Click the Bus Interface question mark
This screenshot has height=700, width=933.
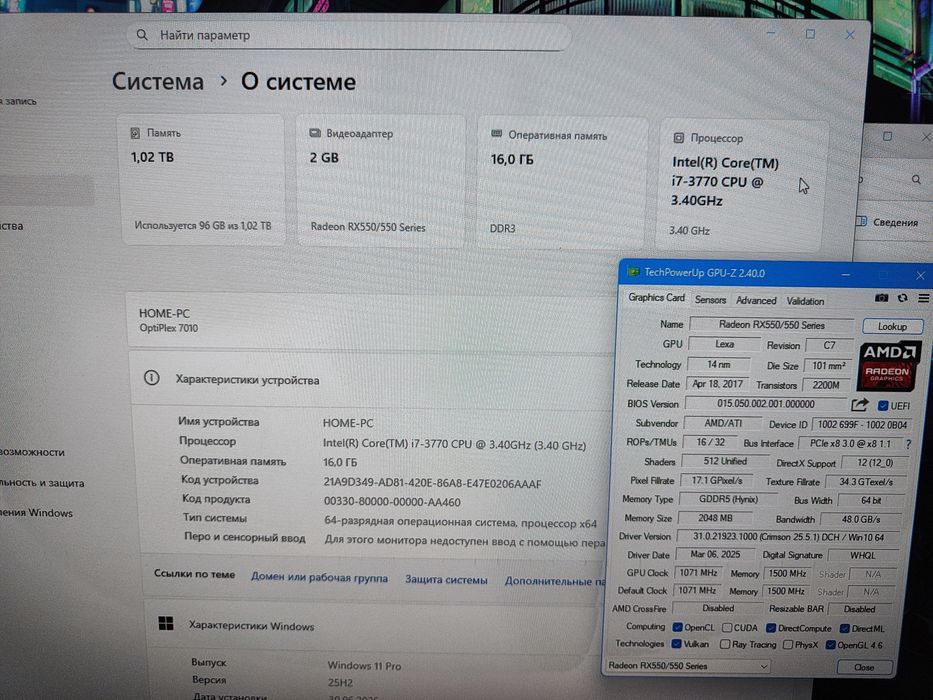(908, 443)
